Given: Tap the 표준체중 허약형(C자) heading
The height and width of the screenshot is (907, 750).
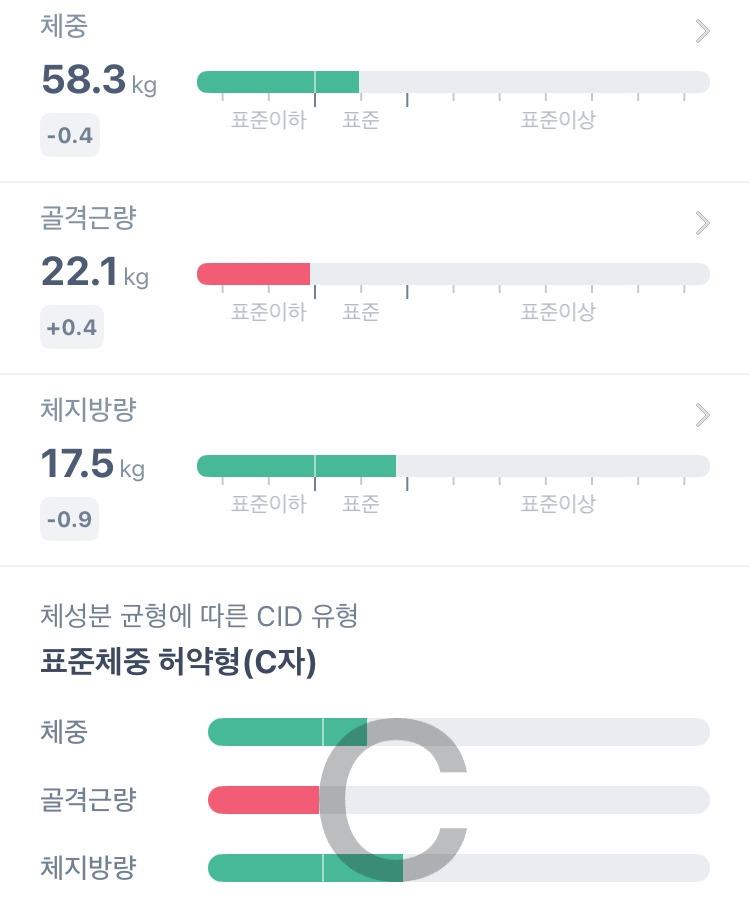Looking at the screenshot, I should (178, 663).
